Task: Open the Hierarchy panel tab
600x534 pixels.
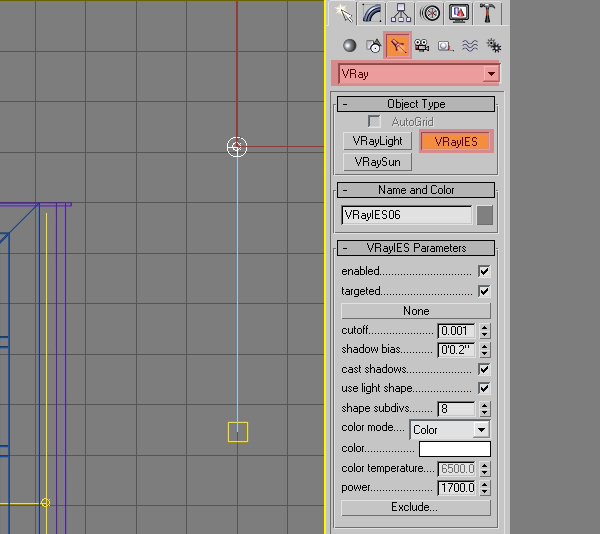Action: [x=401, y=13]
